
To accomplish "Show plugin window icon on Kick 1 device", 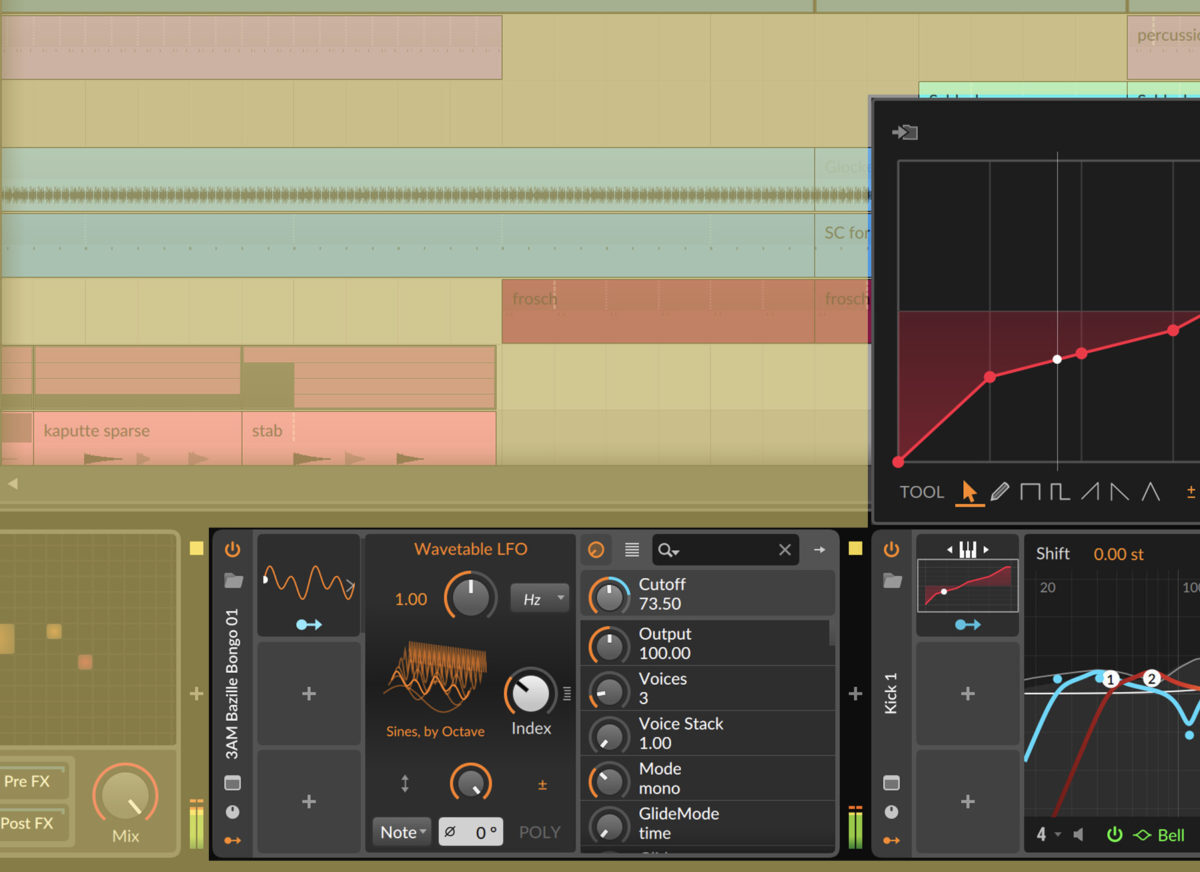I will (x=891, y=783).
